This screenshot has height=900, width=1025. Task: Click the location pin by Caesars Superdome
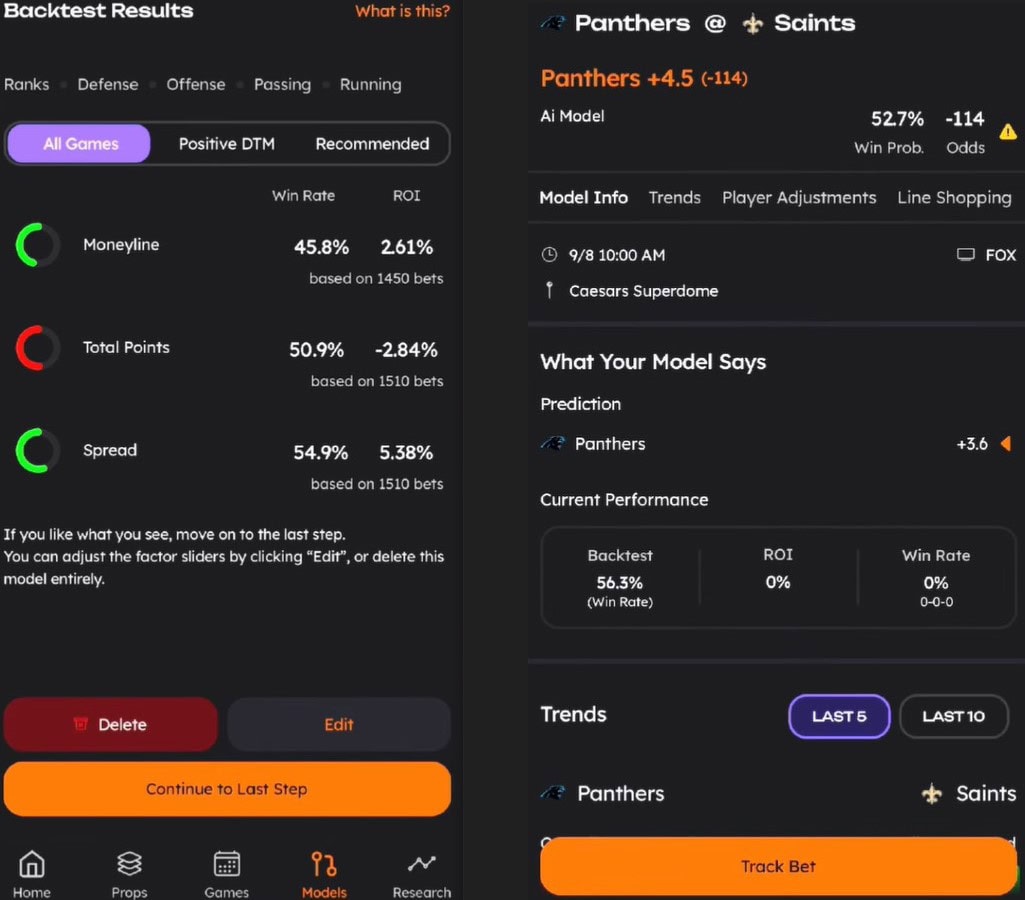(549, 290)
